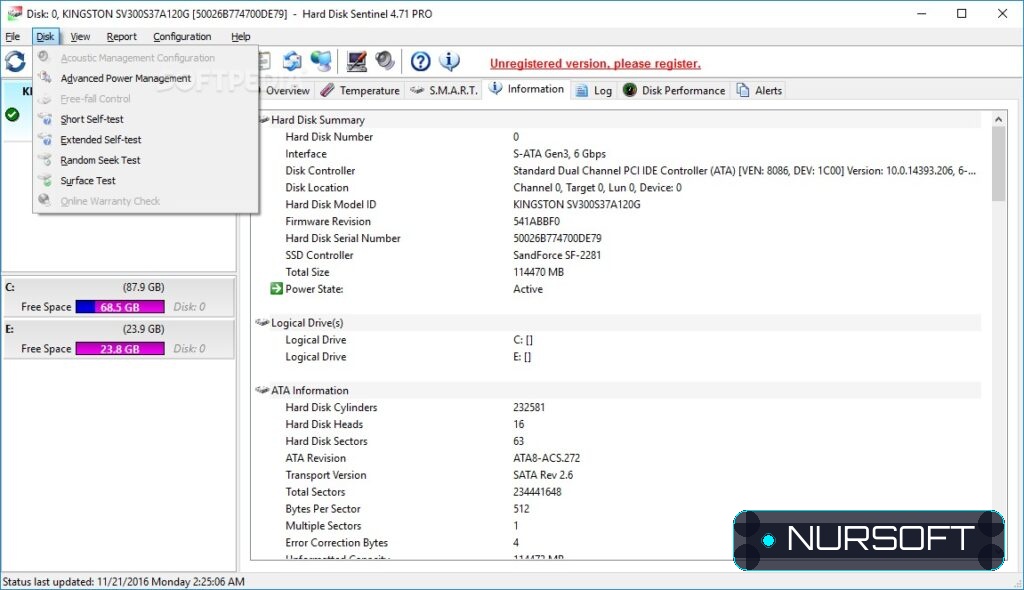Select the ATA Revision value ATA8-ACS.272
This screenshot has width=1024, height=590.
[546, 458]
